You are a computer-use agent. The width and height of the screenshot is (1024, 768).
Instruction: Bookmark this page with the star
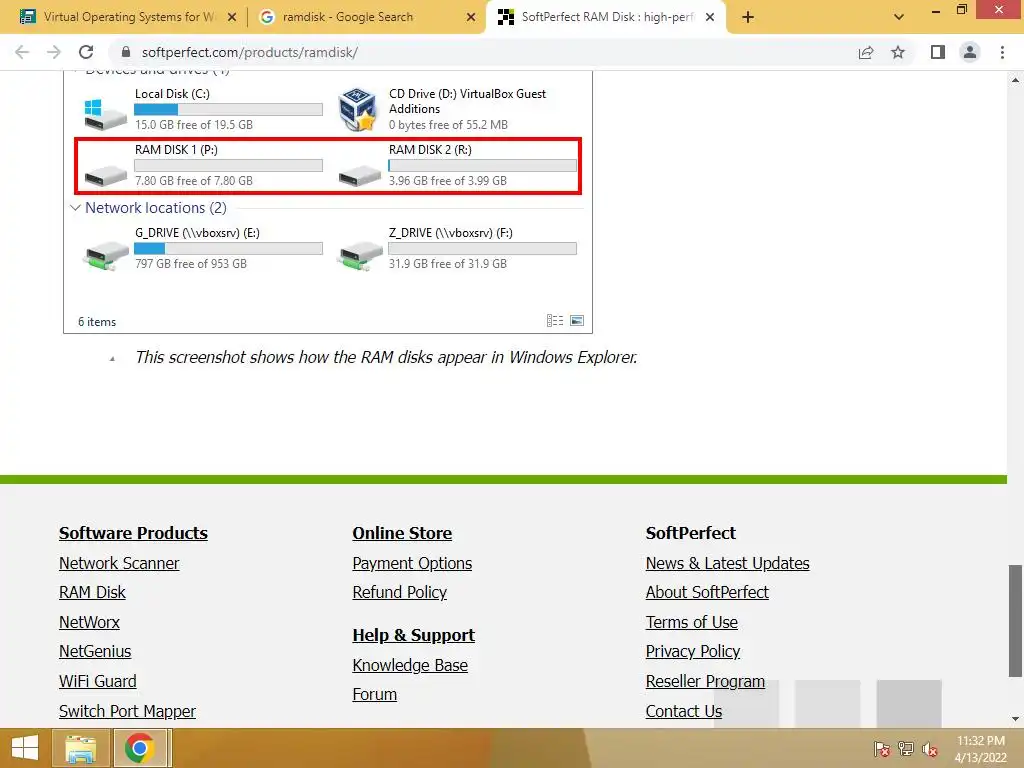click(898, 52)
